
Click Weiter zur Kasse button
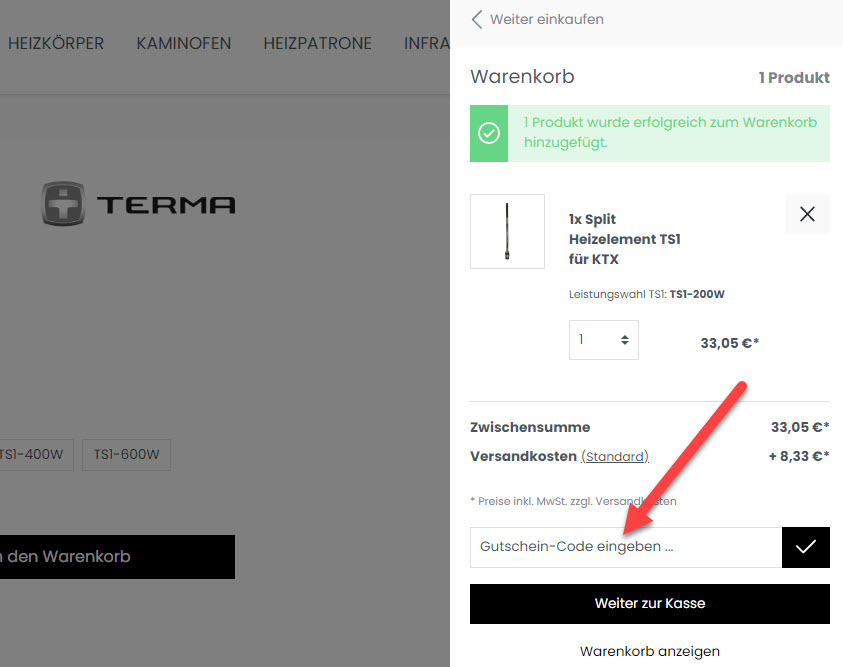tap(649, 604)
